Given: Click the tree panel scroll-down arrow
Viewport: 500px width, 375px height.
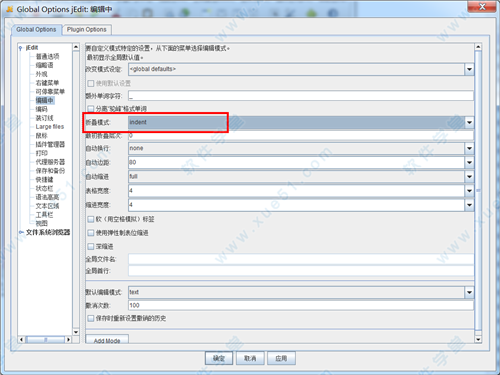Looking at the screenshot, I should pyautogui.click(x=76, y=332).
